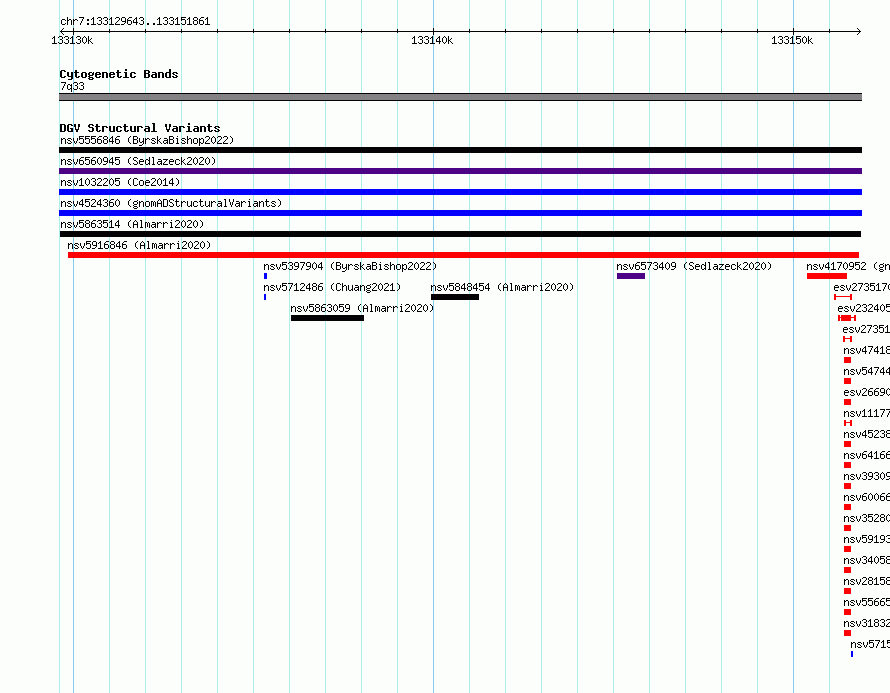Click the esv2669 variant label

[x=867, y=392]
